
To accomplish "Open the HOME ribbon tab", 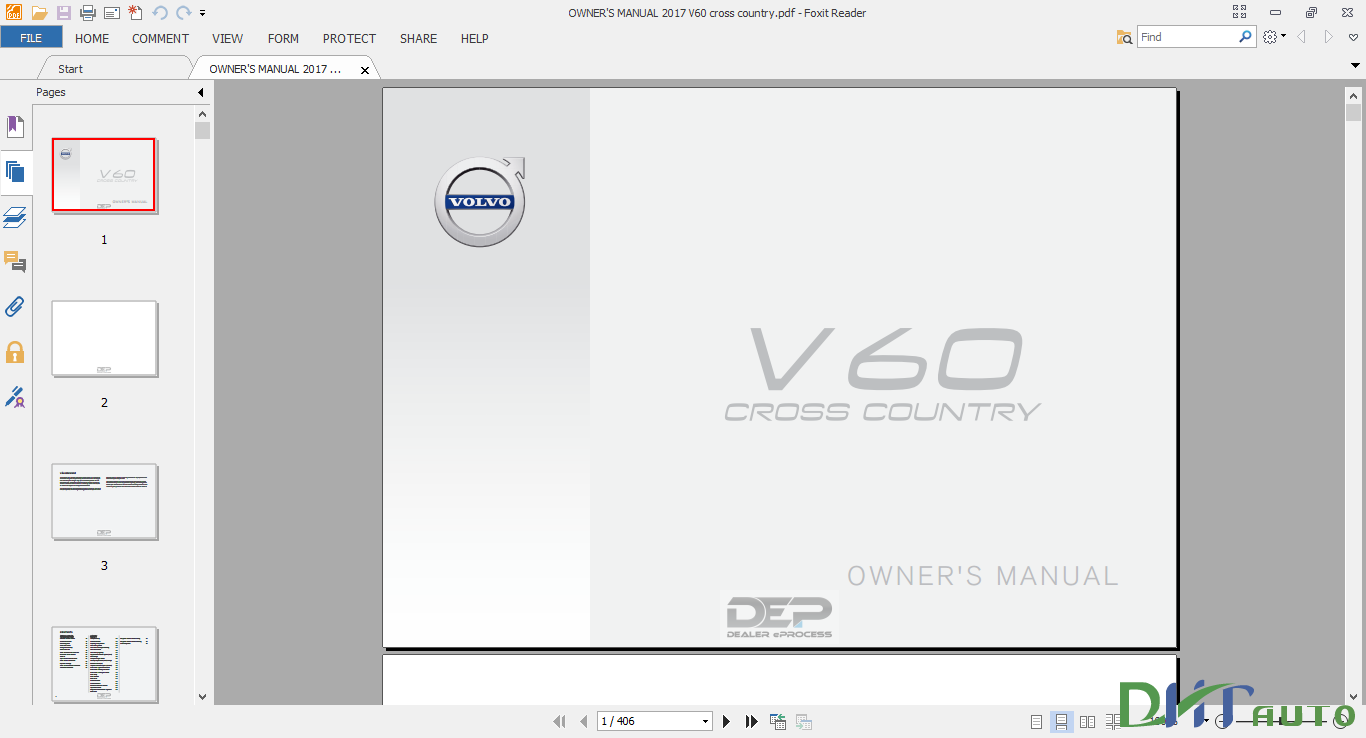I will 92,38.
